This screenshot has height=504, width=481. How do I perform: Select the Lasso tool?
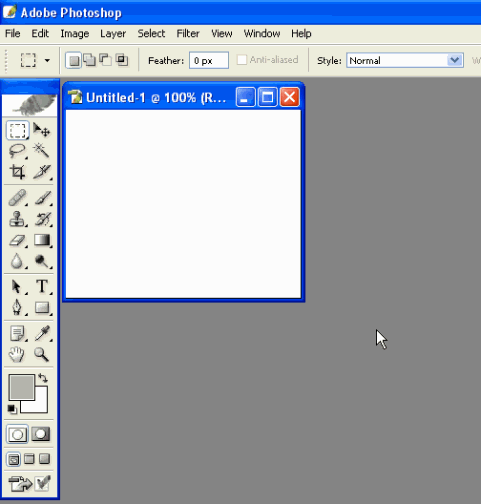[x=17, y=151]
